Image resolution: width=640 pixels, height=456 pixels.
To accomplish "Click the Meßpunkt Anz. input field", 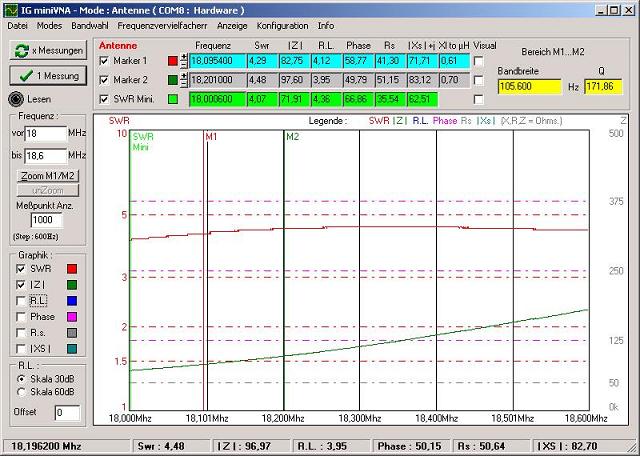I will (x=46, y=220).
